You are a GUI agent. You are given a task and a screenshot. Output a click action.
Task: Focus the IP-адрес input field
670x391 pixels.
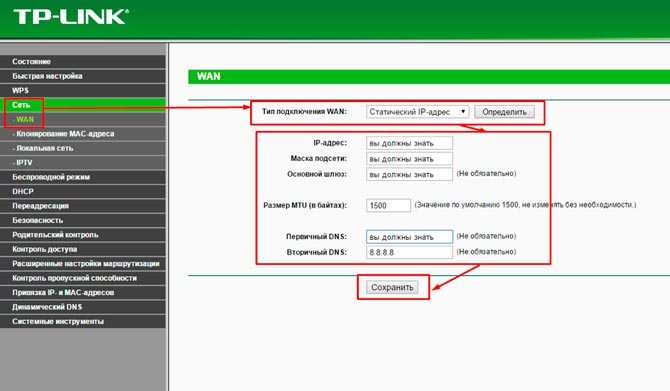409,143
